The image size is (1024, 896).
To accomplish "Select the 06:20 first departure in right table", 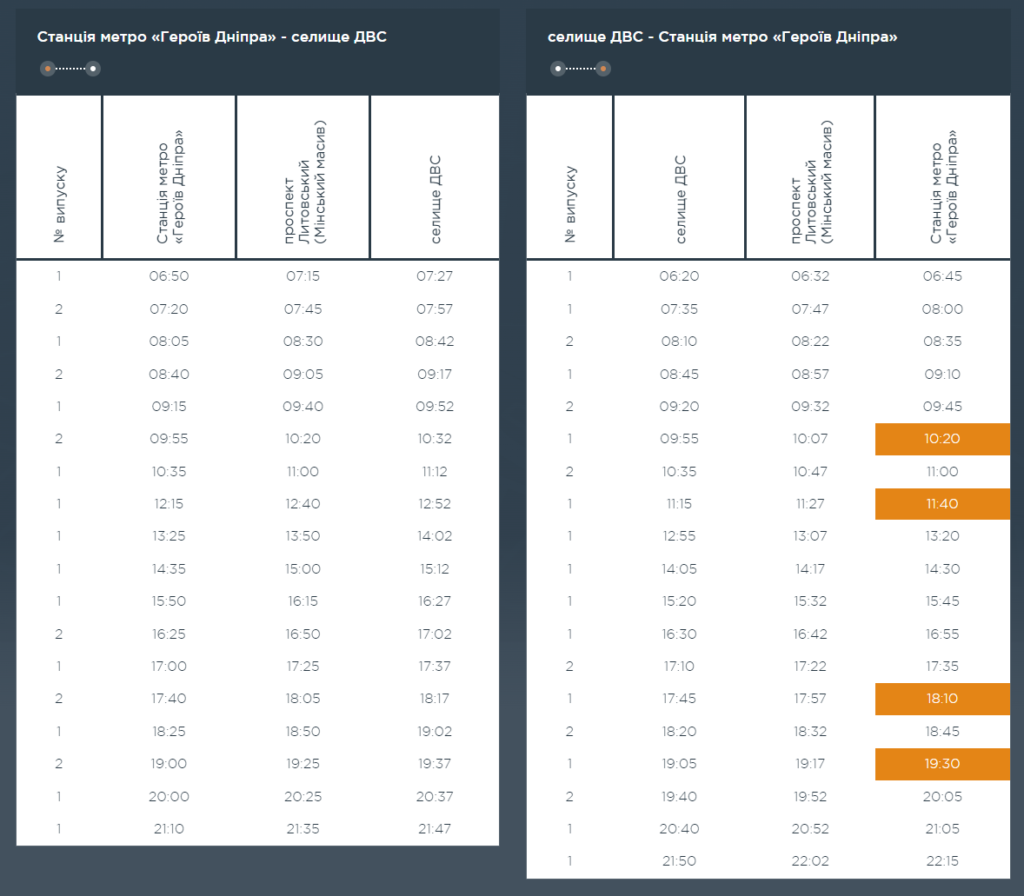I will (x=679, y=276).
